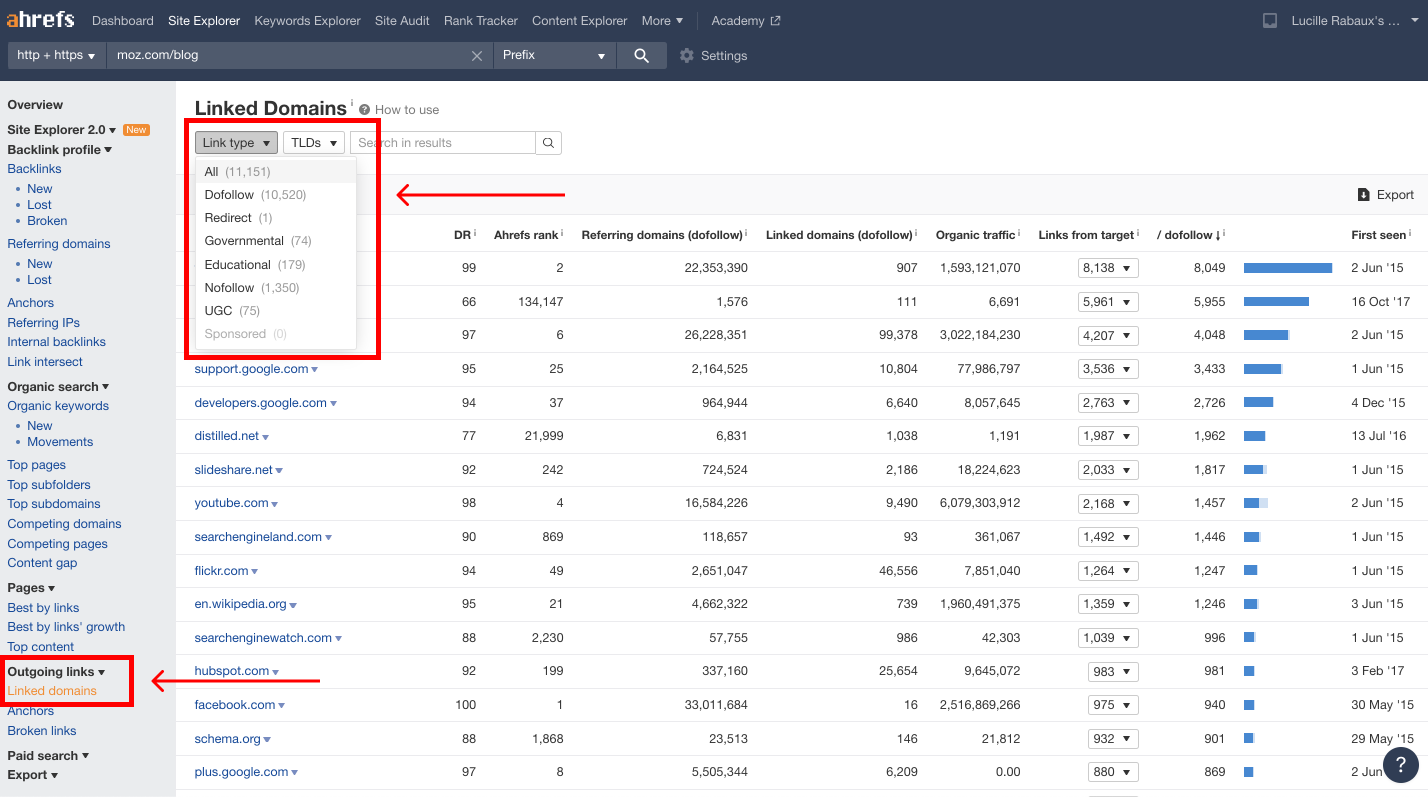The height and width of the screenshot is (797, 1428).
Task: Open the TLDs filter dropdown
Action: (314, 143)
